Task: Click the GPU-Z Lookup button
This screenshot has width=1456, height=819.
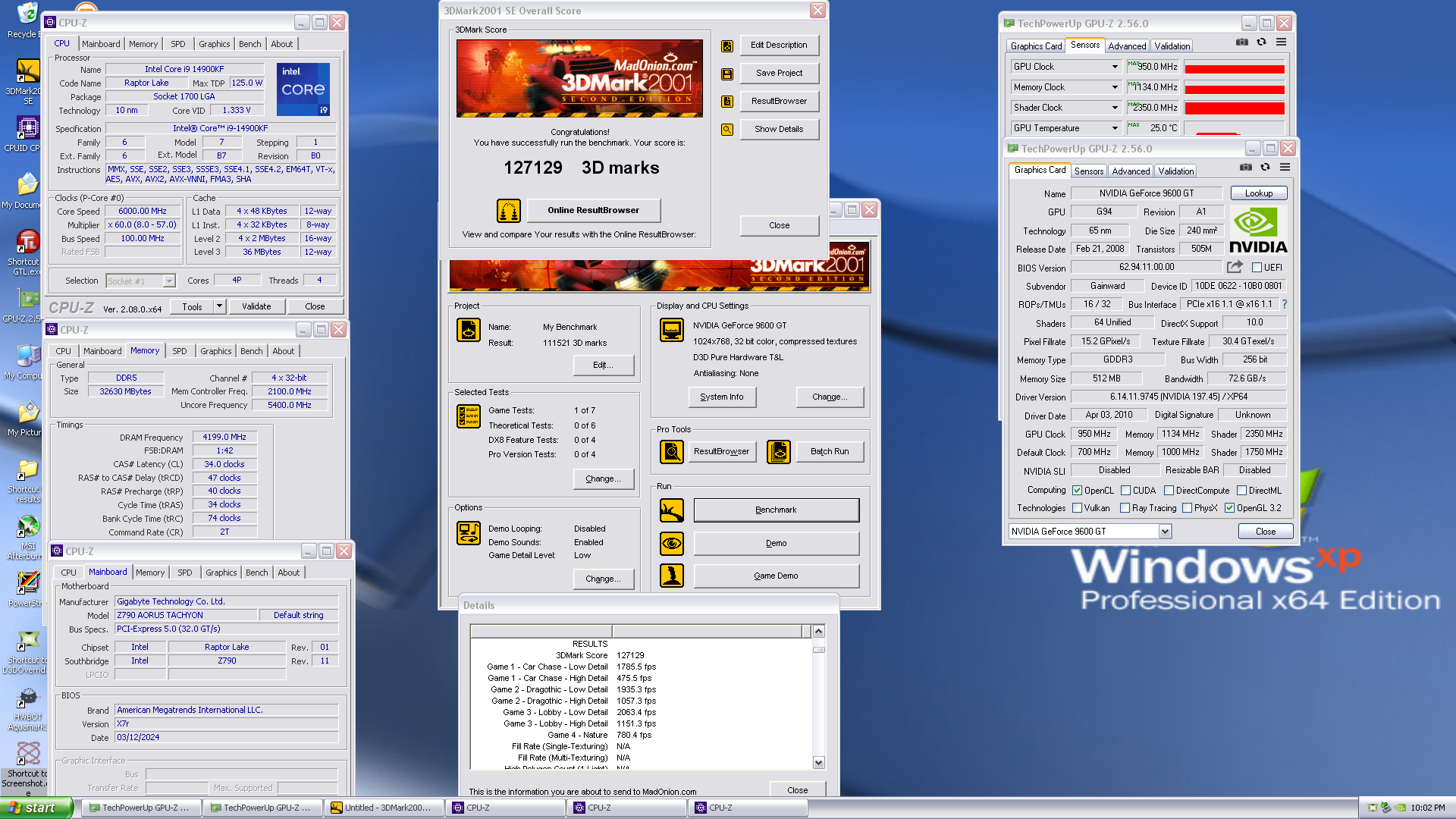Action: point(1258,193)
